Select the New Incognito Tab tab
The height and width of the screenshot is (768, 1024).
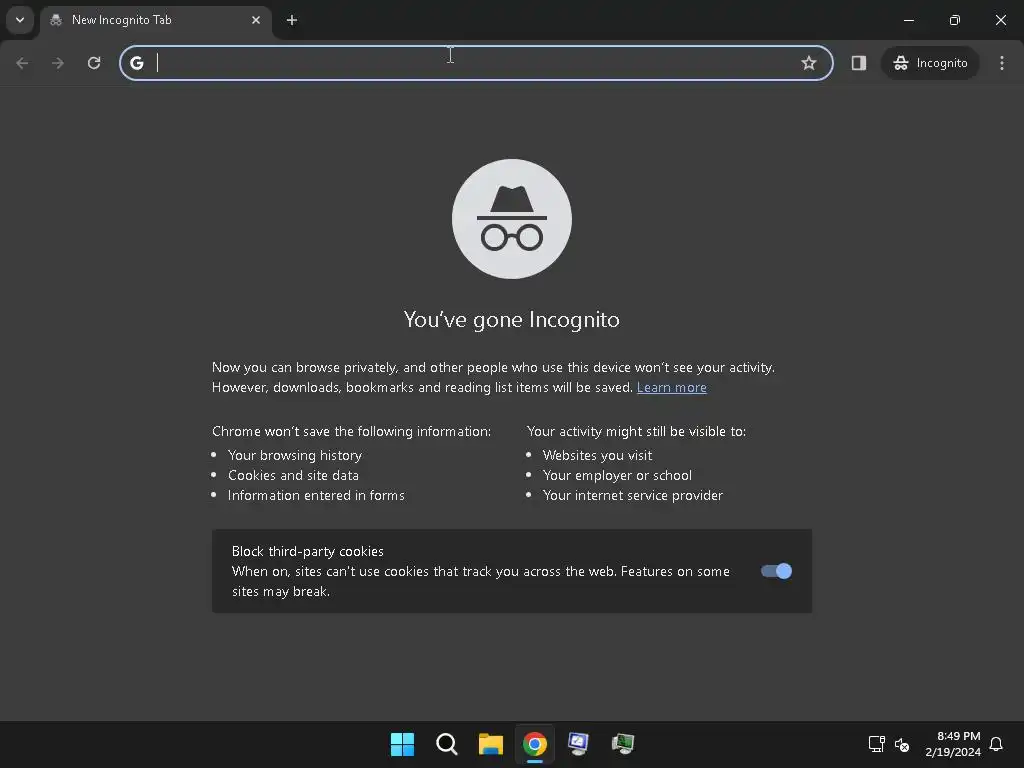tap(155, 20)
